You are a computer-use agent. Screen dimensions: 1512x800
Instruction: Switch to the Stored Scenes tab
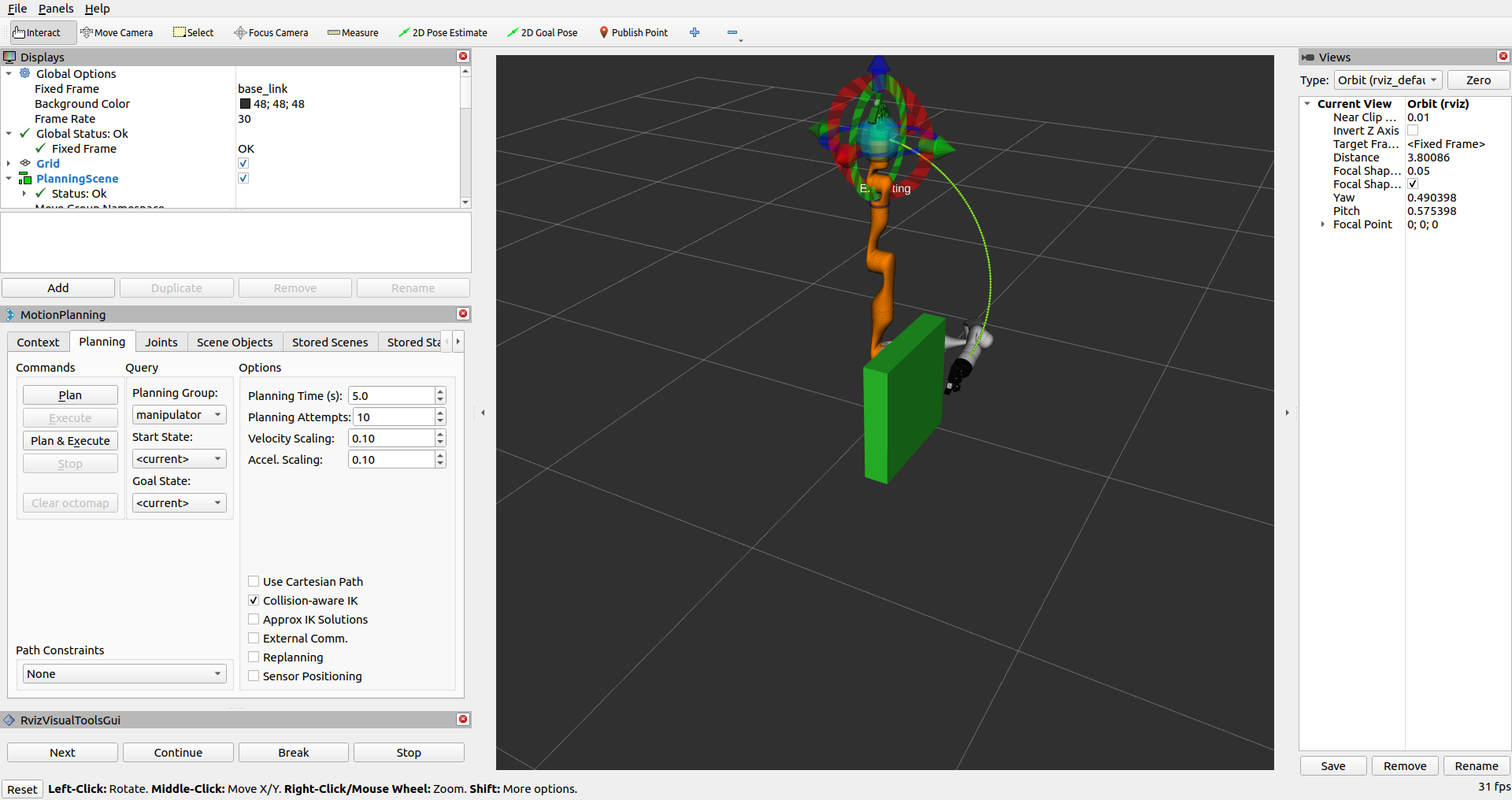(x=330, y=342)
